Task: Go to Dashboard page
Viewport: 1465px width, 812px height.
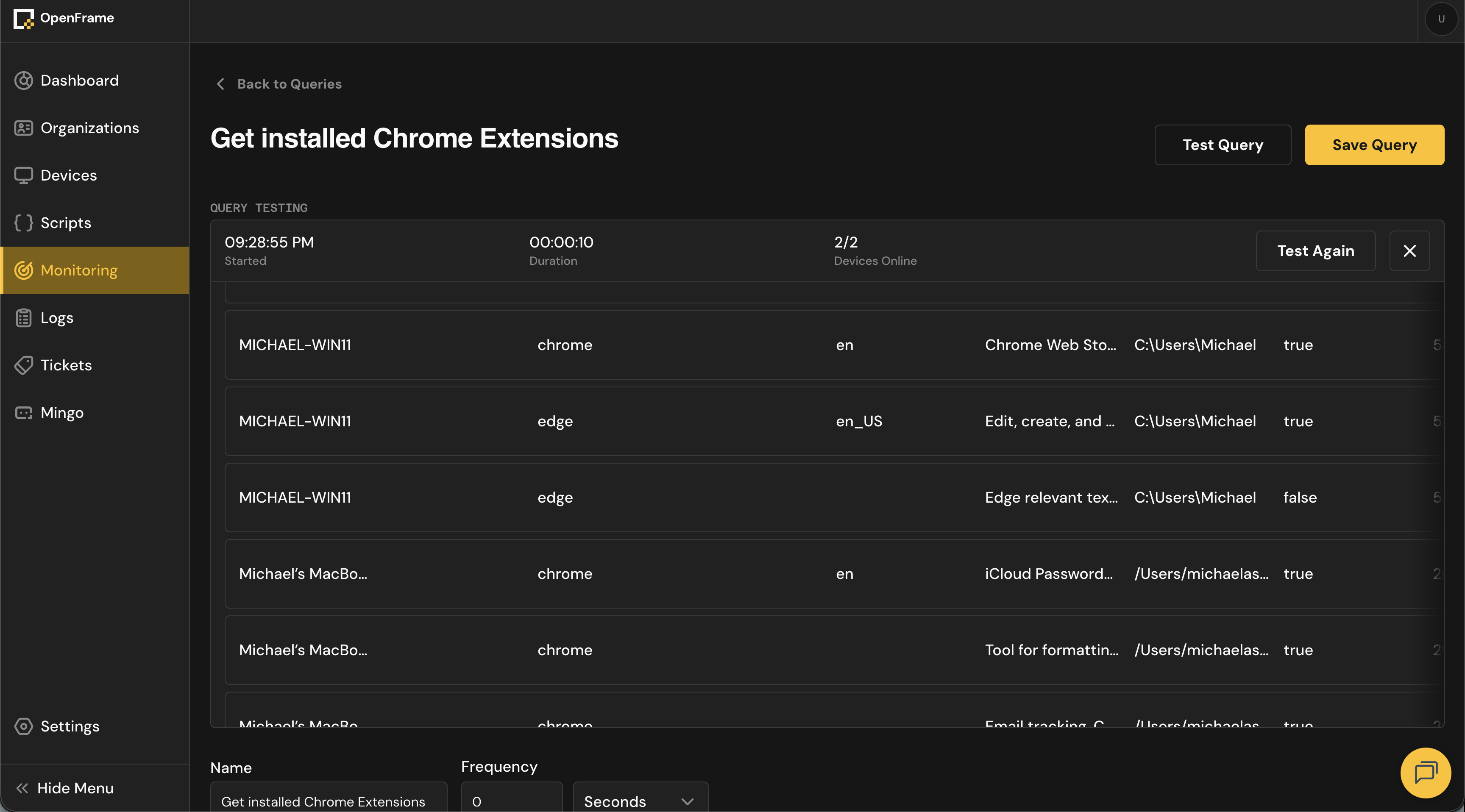Action: pyautogui.click(x=95, y=81)
